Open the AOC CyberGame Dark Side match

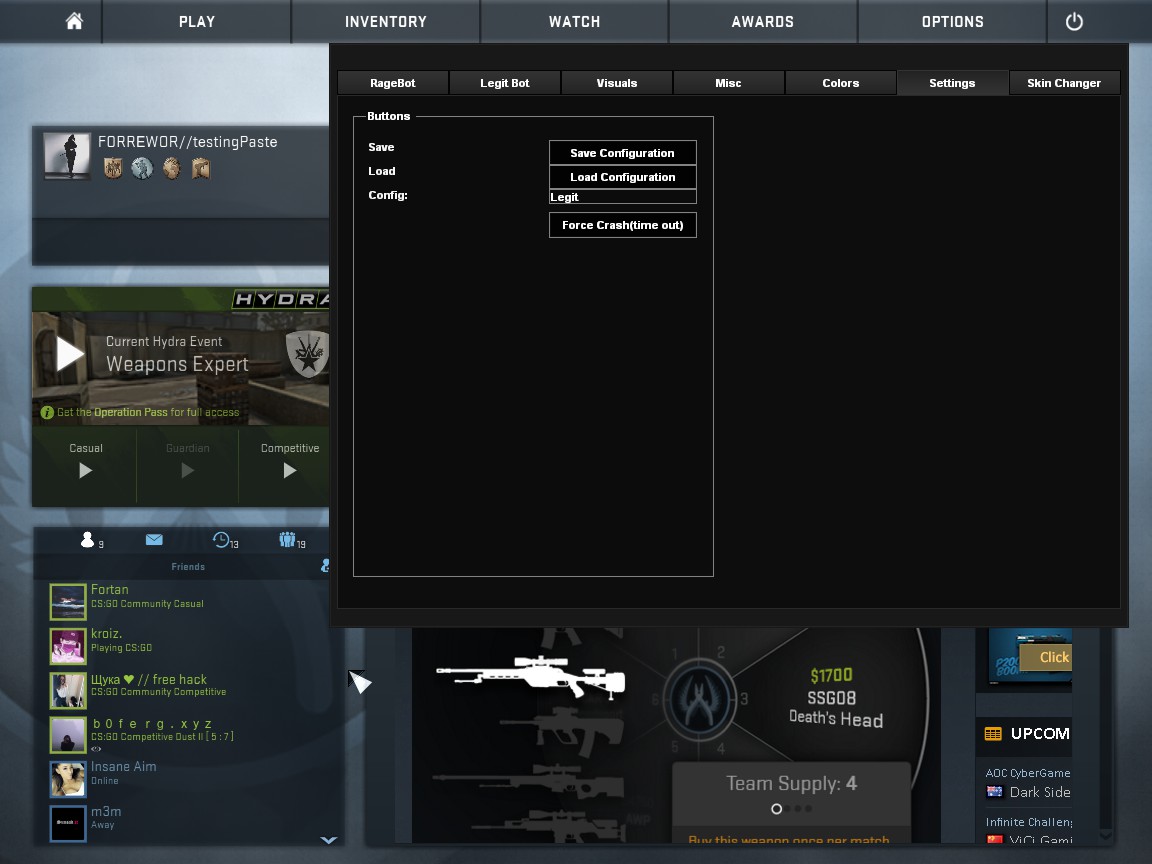(x=1028, y=783)
